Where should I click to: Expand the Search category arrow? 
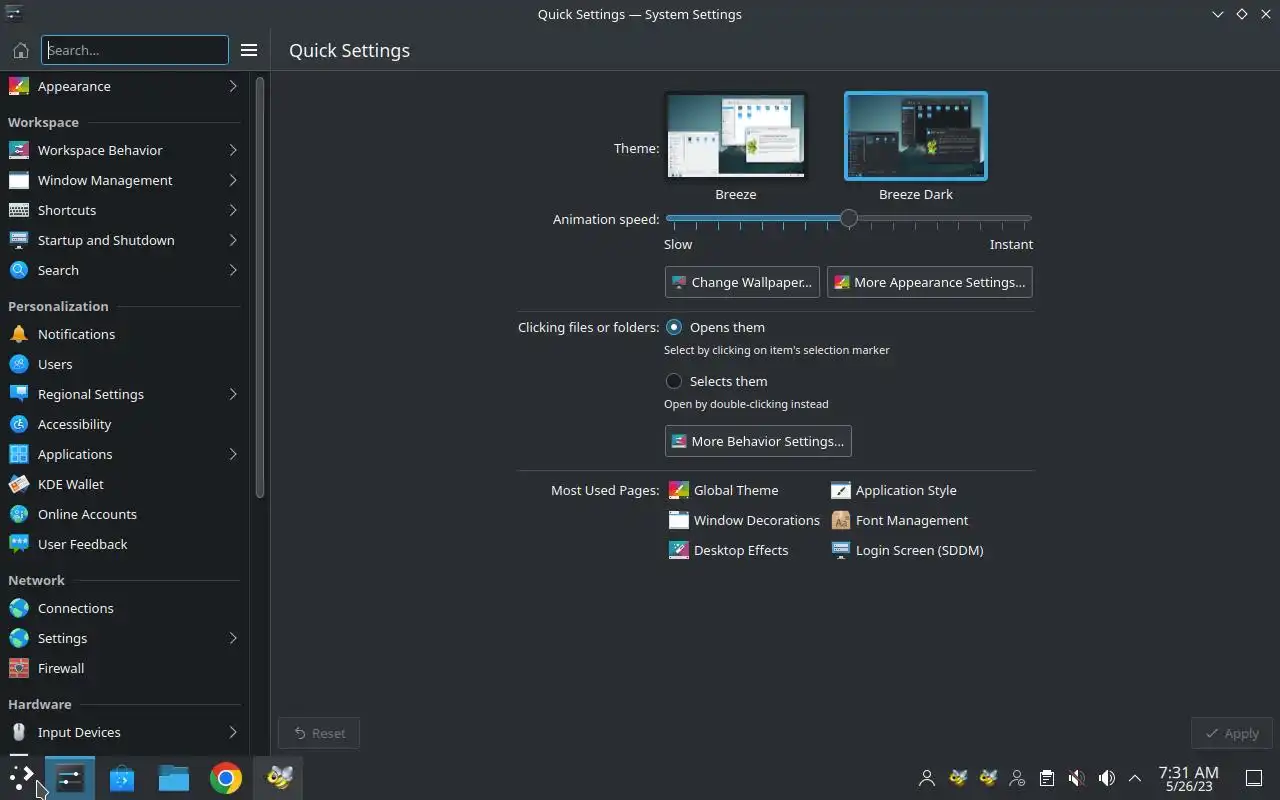232,270
